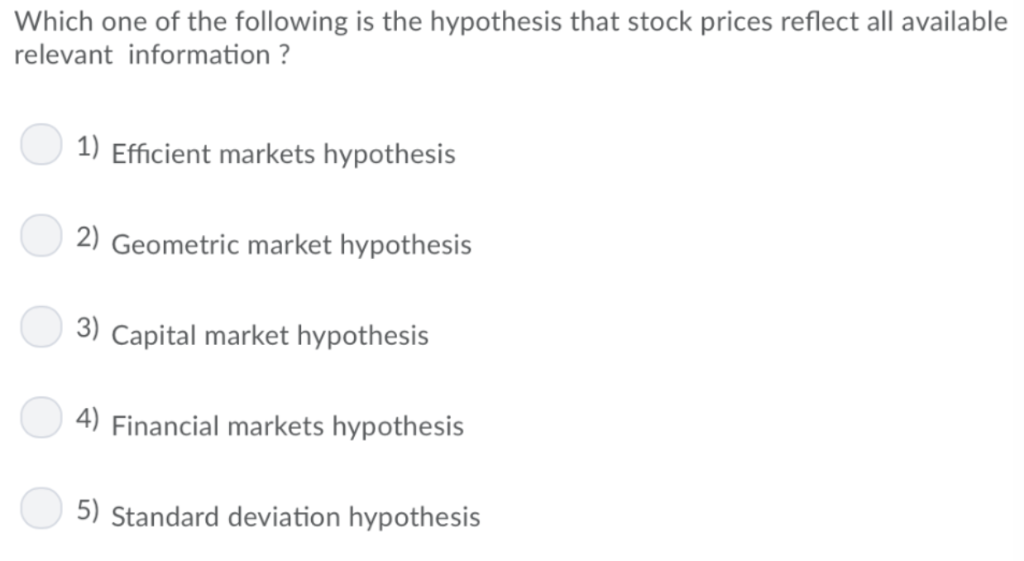Mark the Financial markets hypothesis radio button
This screenshot has height=561, width=1024.
tap(41, 417)
